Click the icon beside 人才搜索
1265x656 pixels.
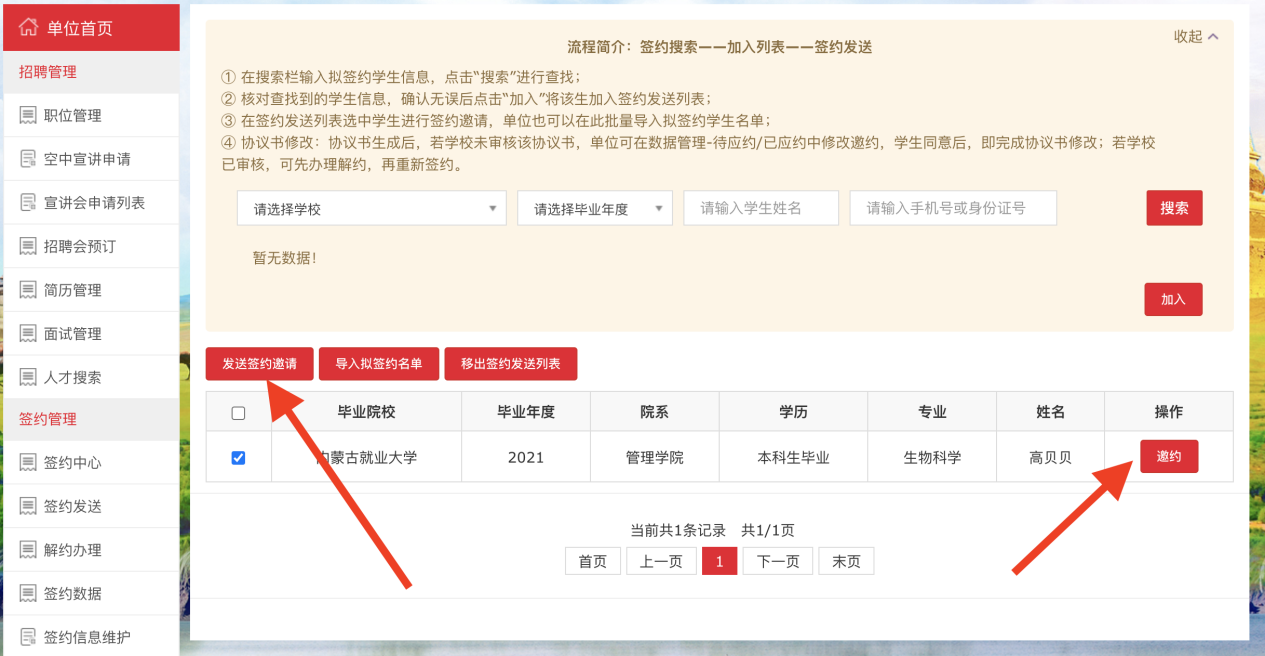[28, 377]
